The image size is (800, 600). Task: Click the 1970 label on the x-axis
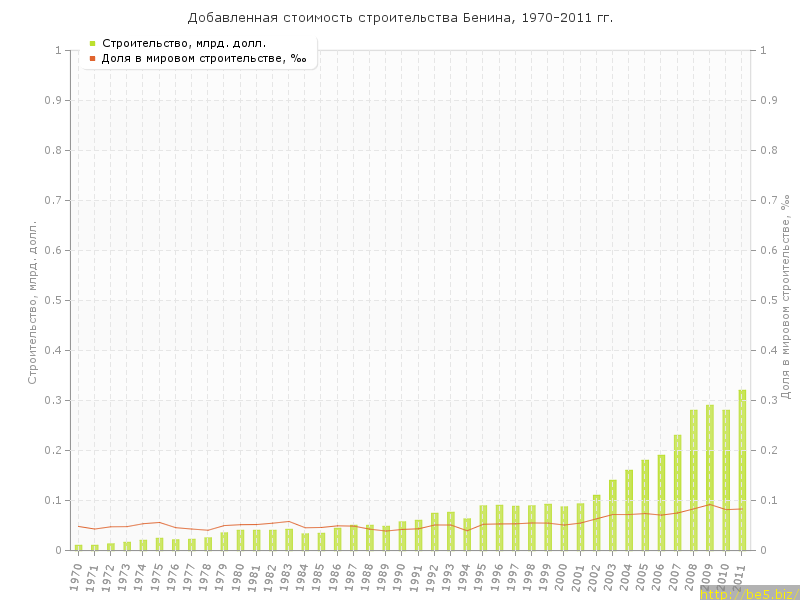point(77,575)
